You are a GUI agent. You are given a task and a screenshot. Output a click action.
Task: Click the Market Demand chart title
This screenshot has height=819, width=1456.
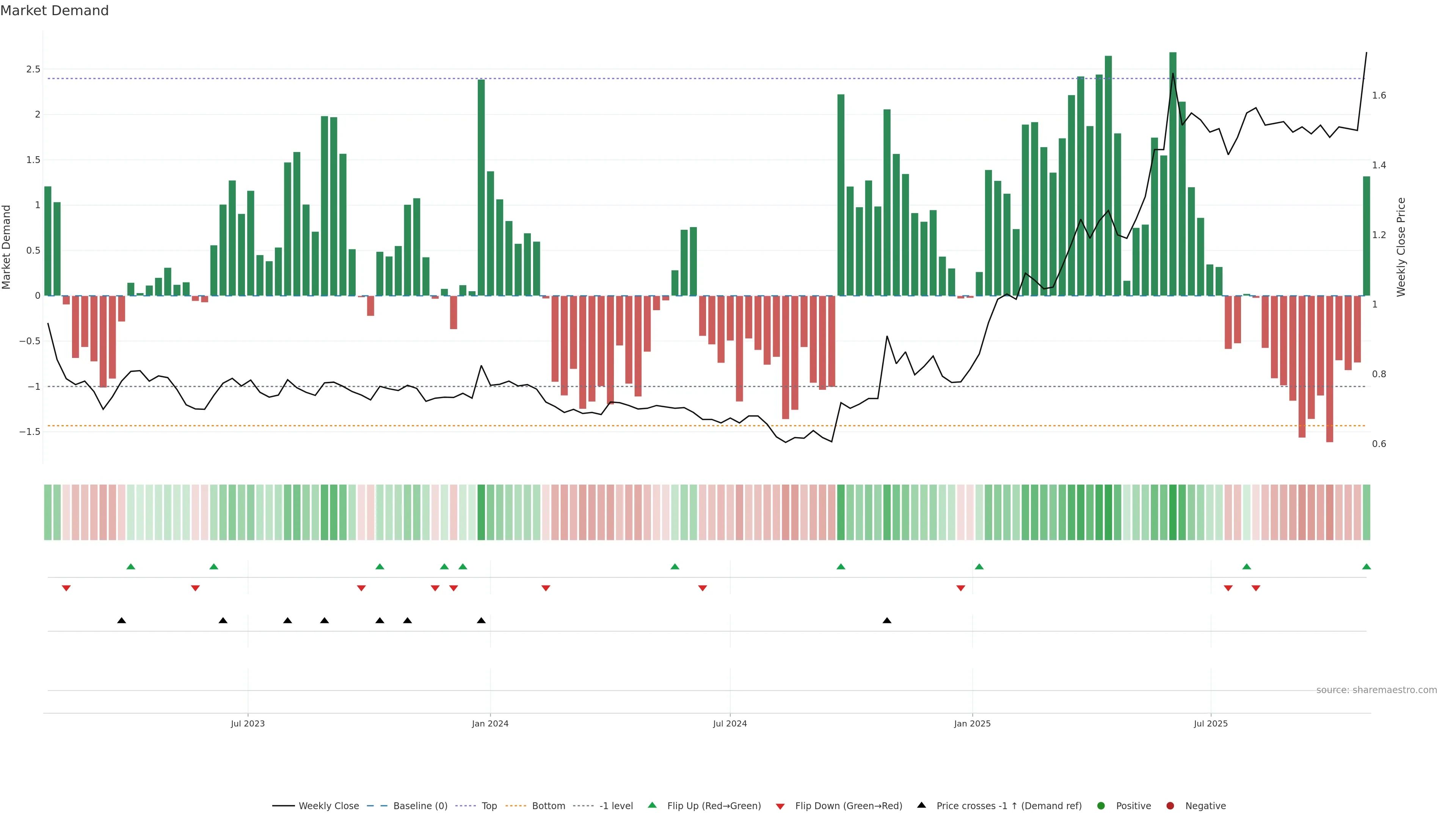(x=54, y=11)
